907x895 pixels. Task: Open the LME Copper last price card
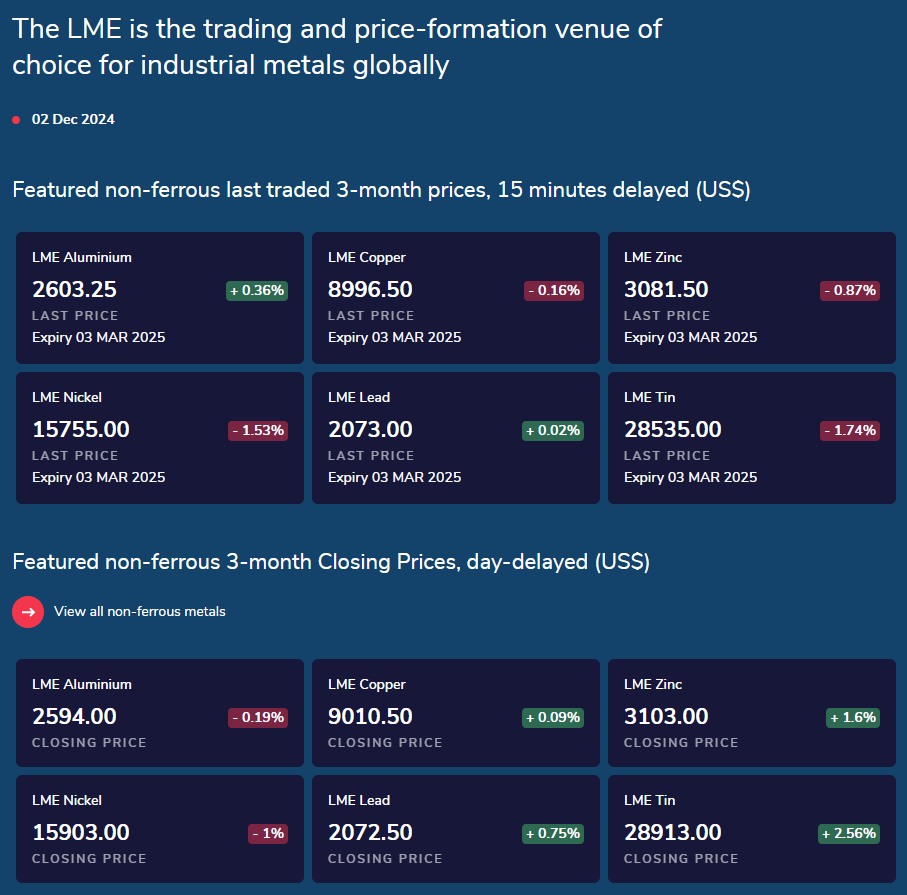click(x=456, y=298)
